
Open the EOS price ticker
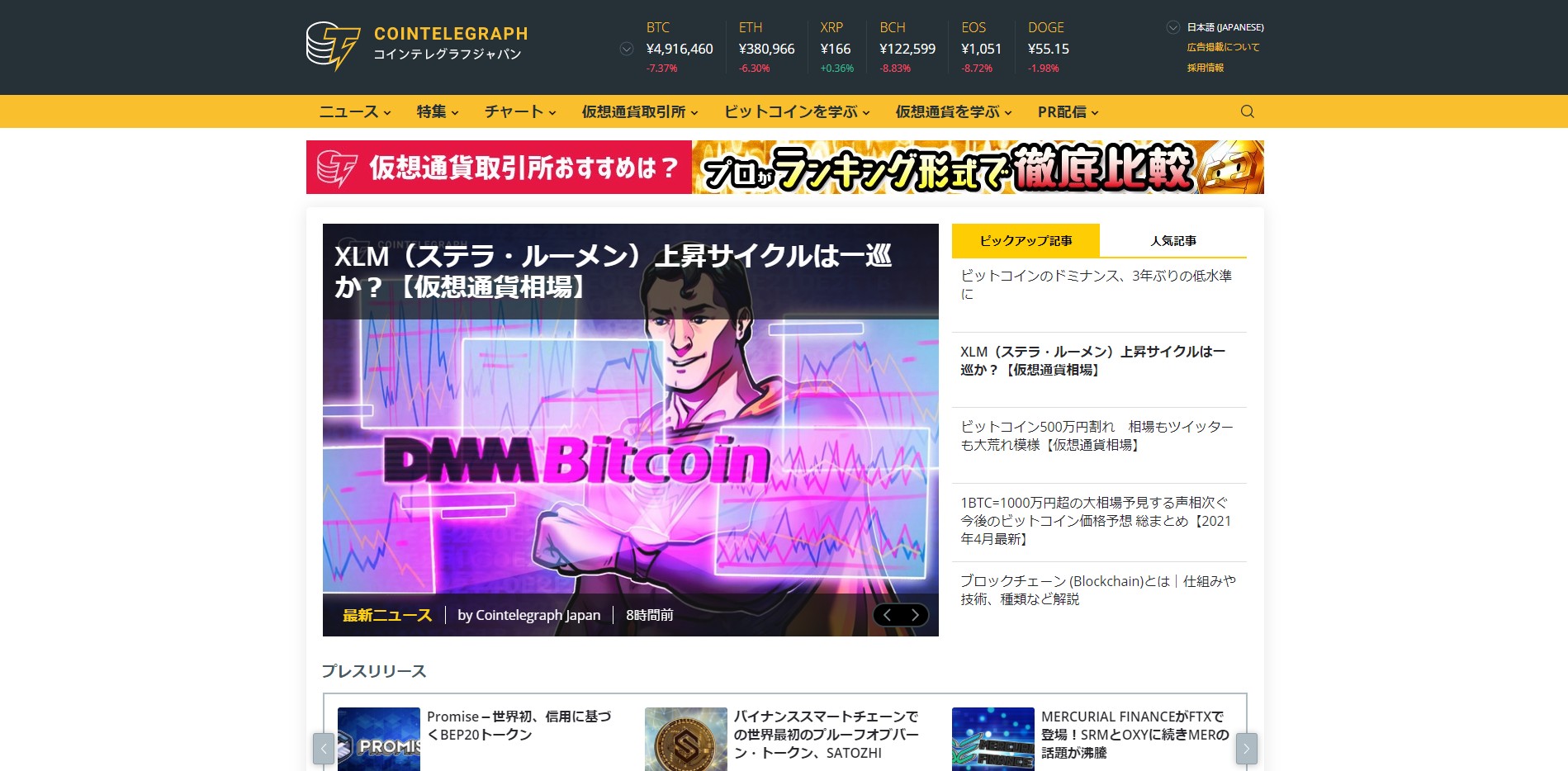pos(981,48)
